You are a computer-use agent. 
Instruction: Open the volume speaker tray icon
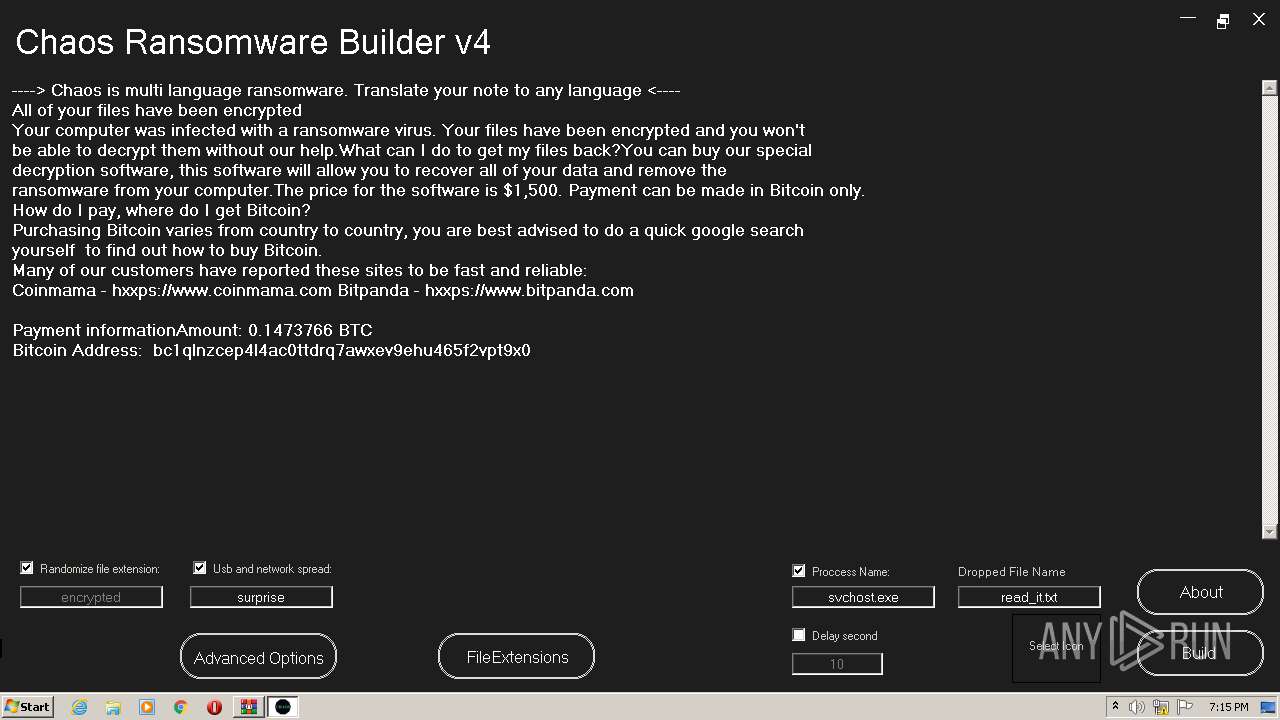(1137, 707)
